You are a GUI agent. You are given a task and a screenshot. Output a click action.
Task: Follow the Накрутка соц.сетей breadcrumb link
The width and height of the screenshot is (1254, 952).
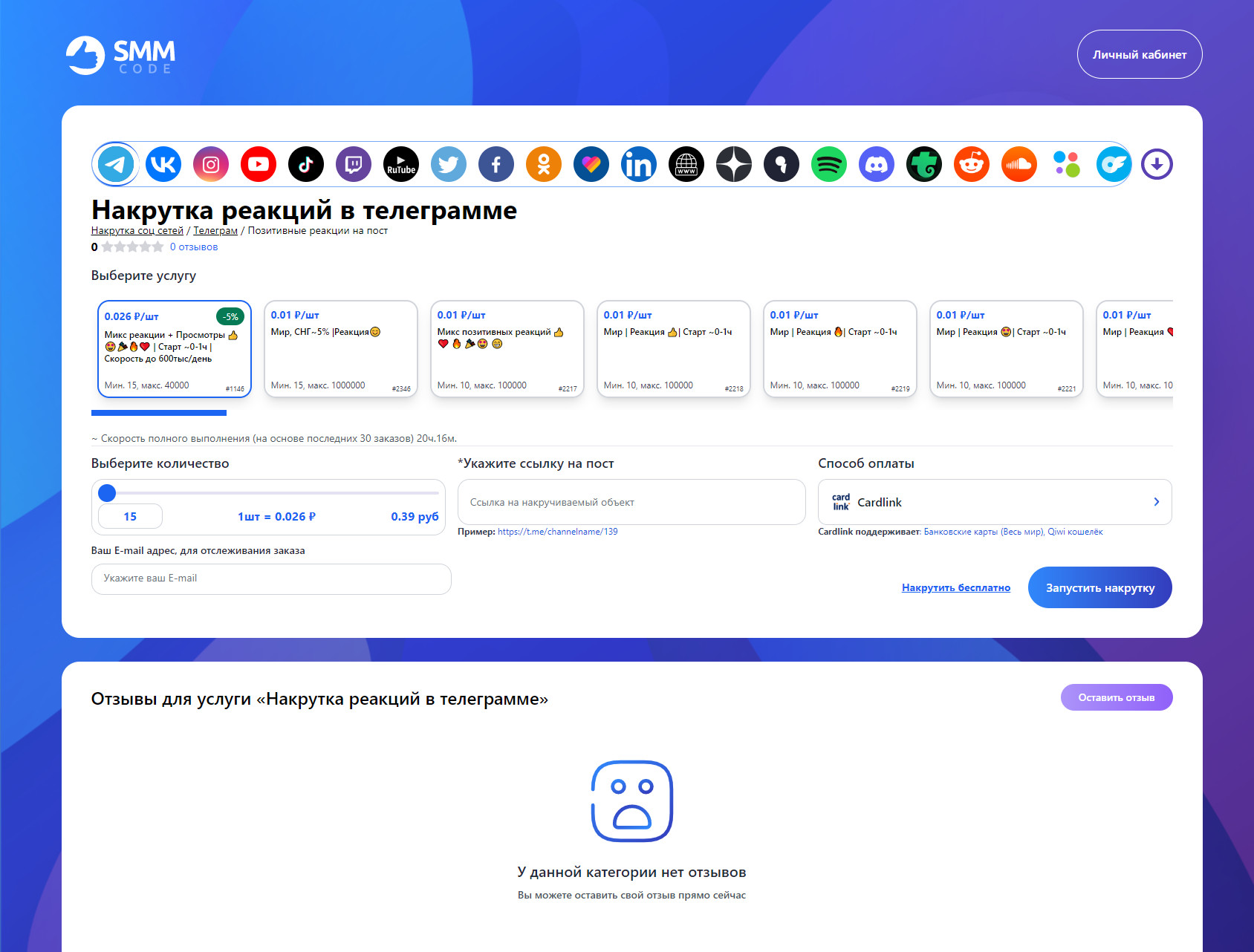tap(137, 230)
